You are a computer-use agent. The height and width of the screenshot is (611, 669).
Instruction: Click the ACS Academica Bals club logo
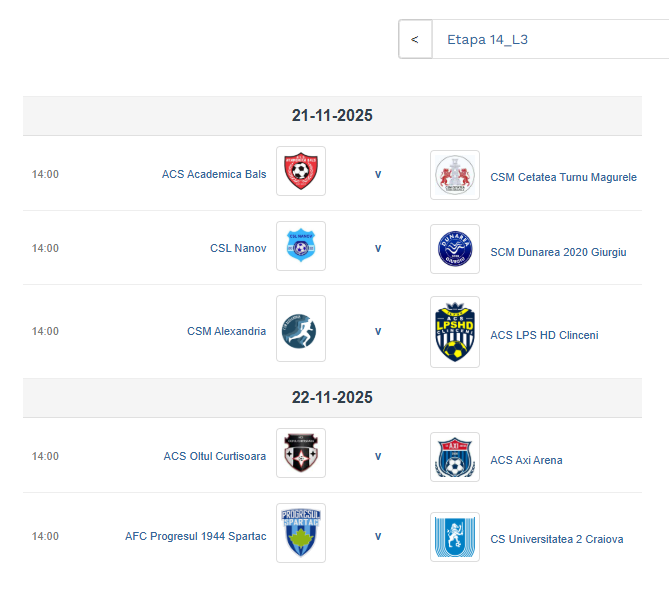point(300,172)
